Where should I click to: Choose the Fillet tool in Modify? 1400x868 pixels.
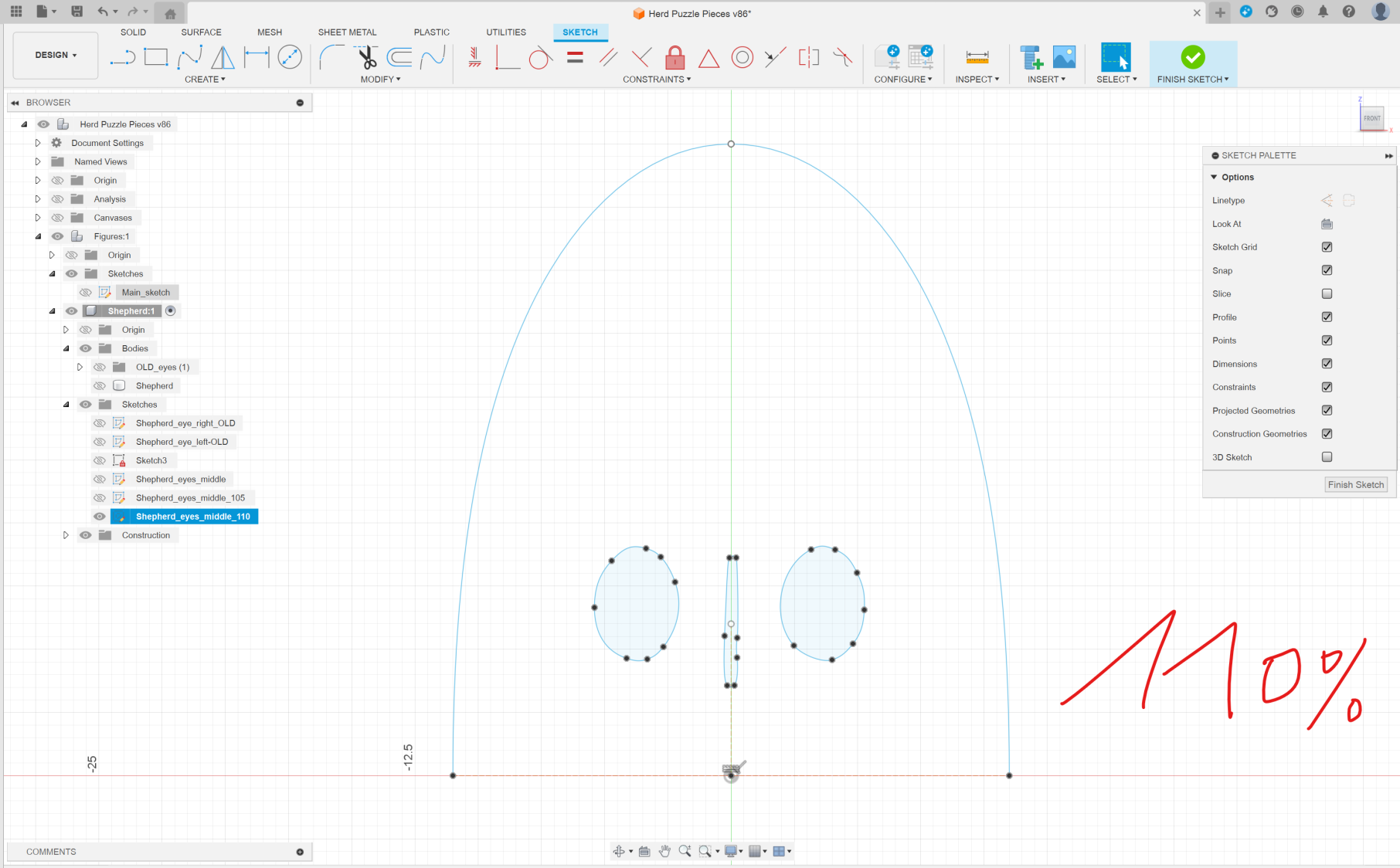[x=331, y=57]
